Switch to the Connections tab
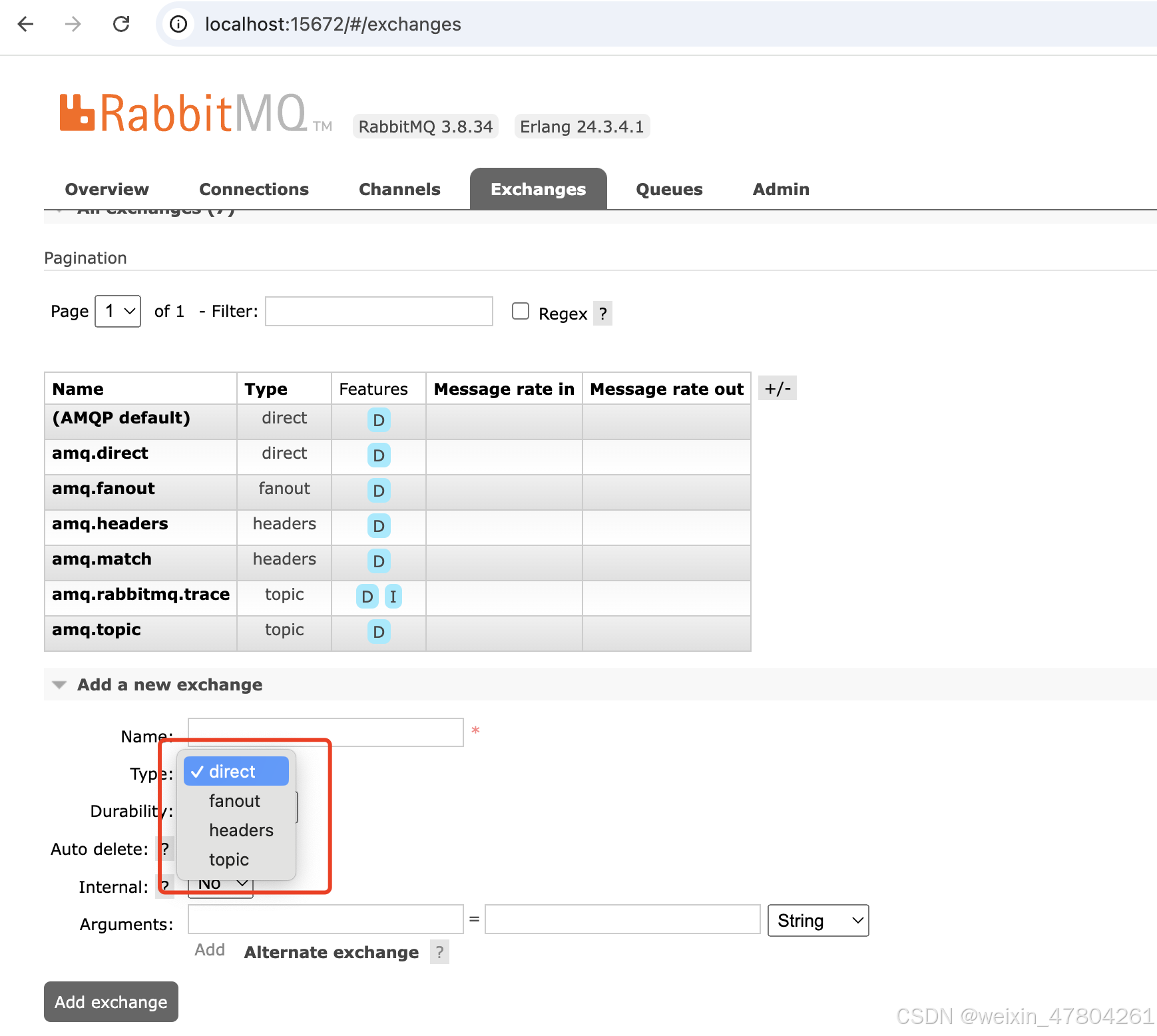 (254, 189)
